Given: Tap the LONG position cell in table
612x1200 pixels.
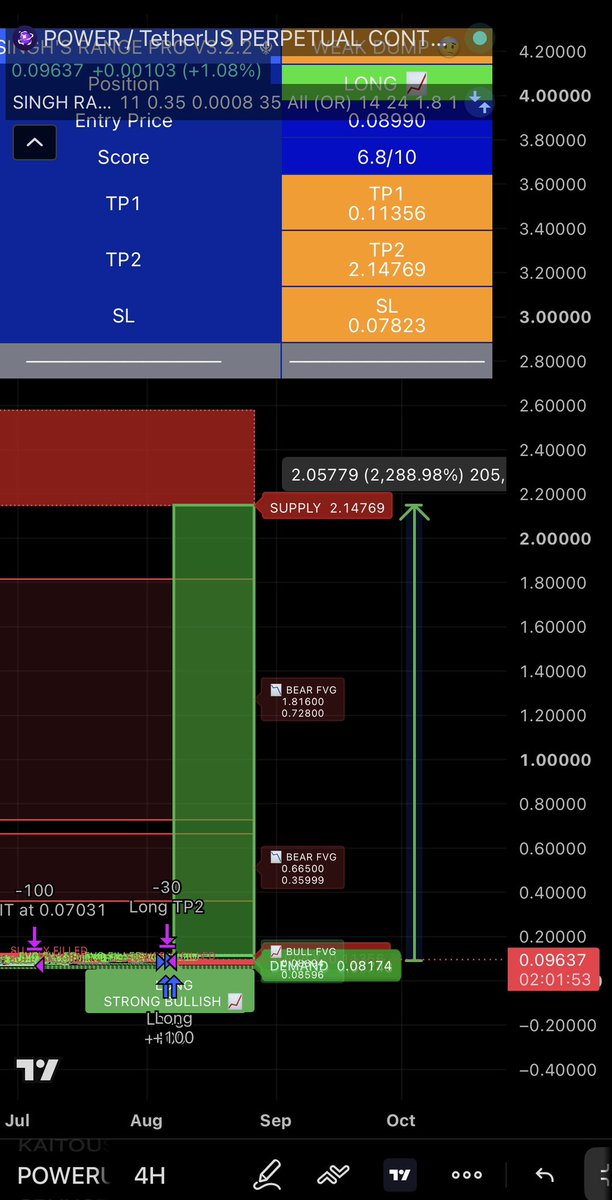Looking at the screenshot, I should pyautogui.click(x=387, y=83).
